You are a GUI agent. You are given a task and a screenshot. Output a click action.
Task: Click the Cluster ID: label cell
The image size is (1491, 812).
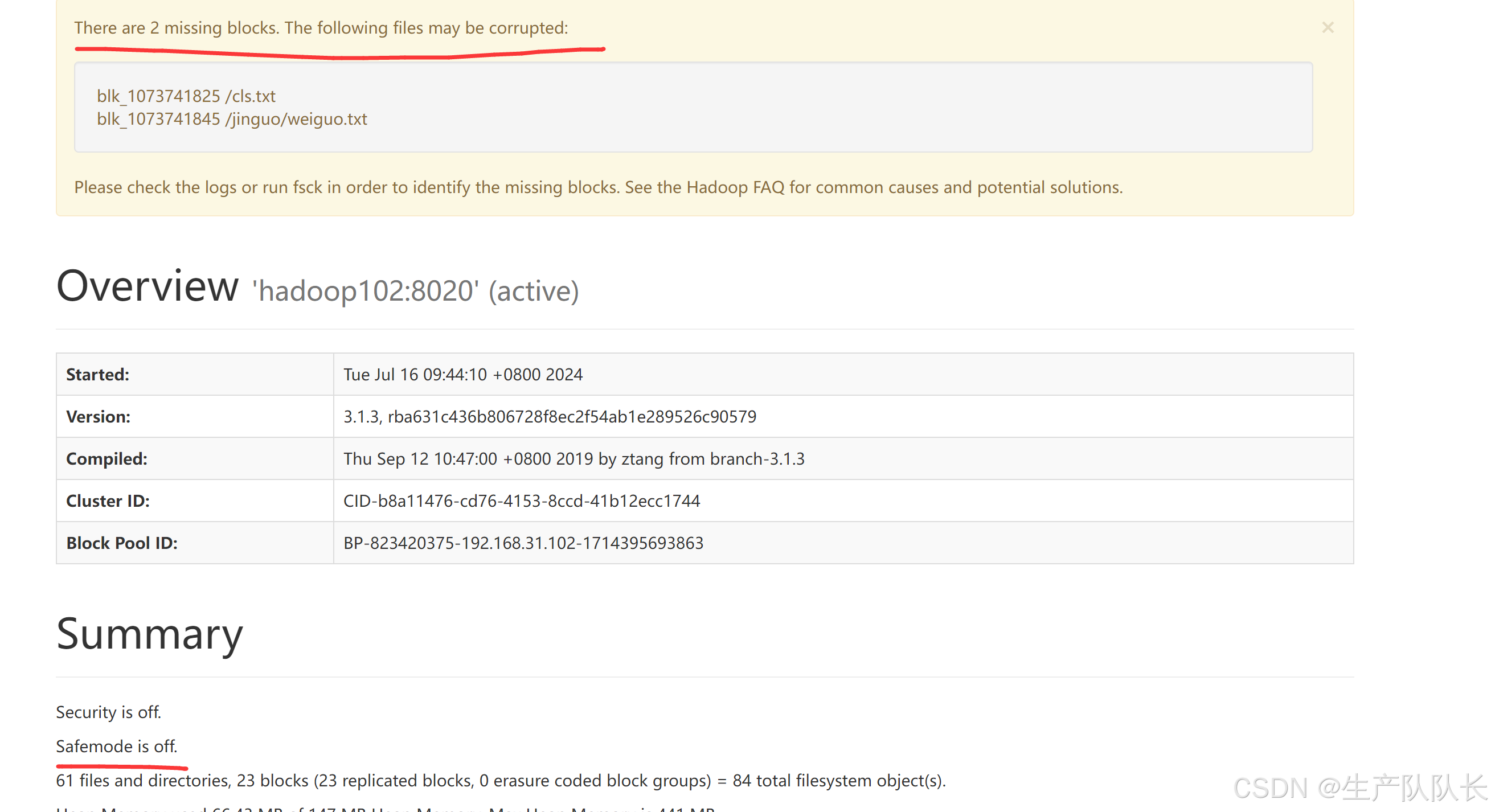[x=195, y=501]
